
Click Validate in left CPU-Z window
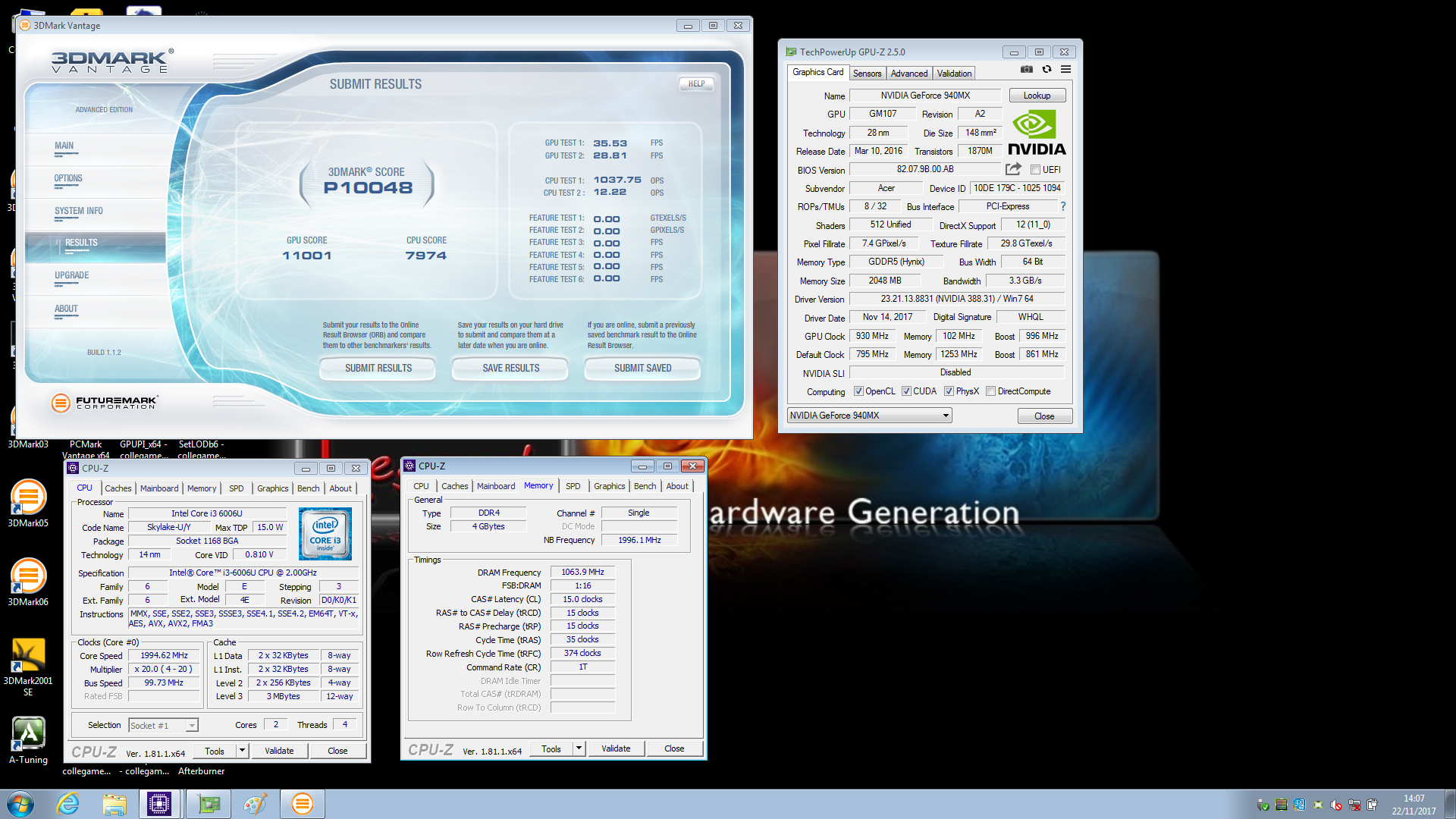point(279,751)
